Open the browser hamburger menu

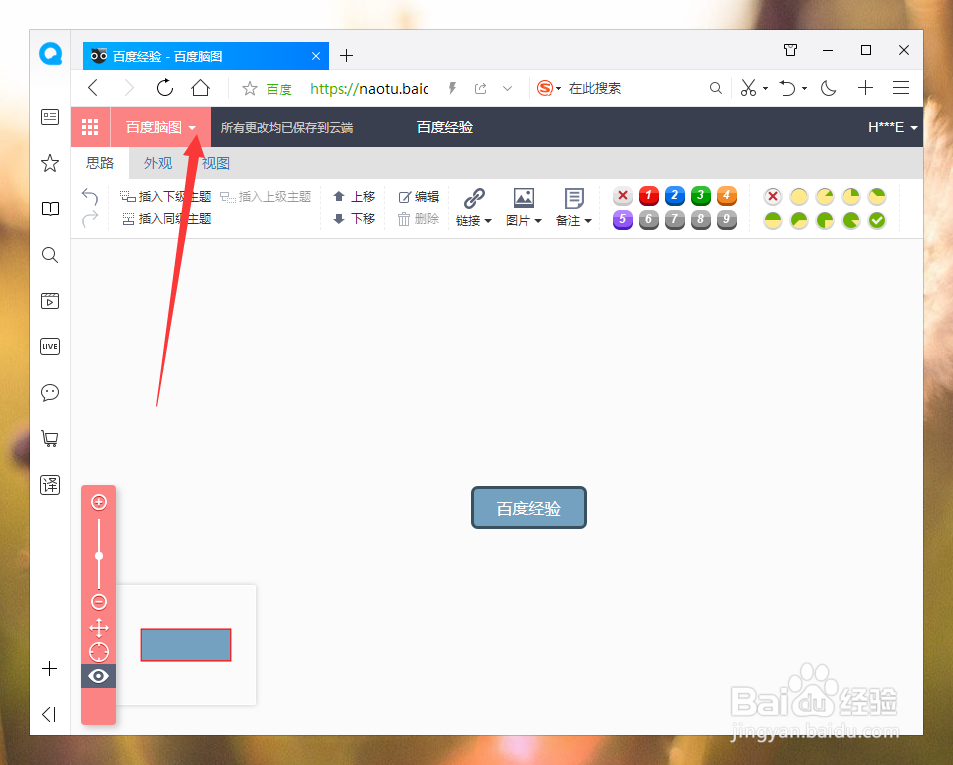[x=901, y=88]
